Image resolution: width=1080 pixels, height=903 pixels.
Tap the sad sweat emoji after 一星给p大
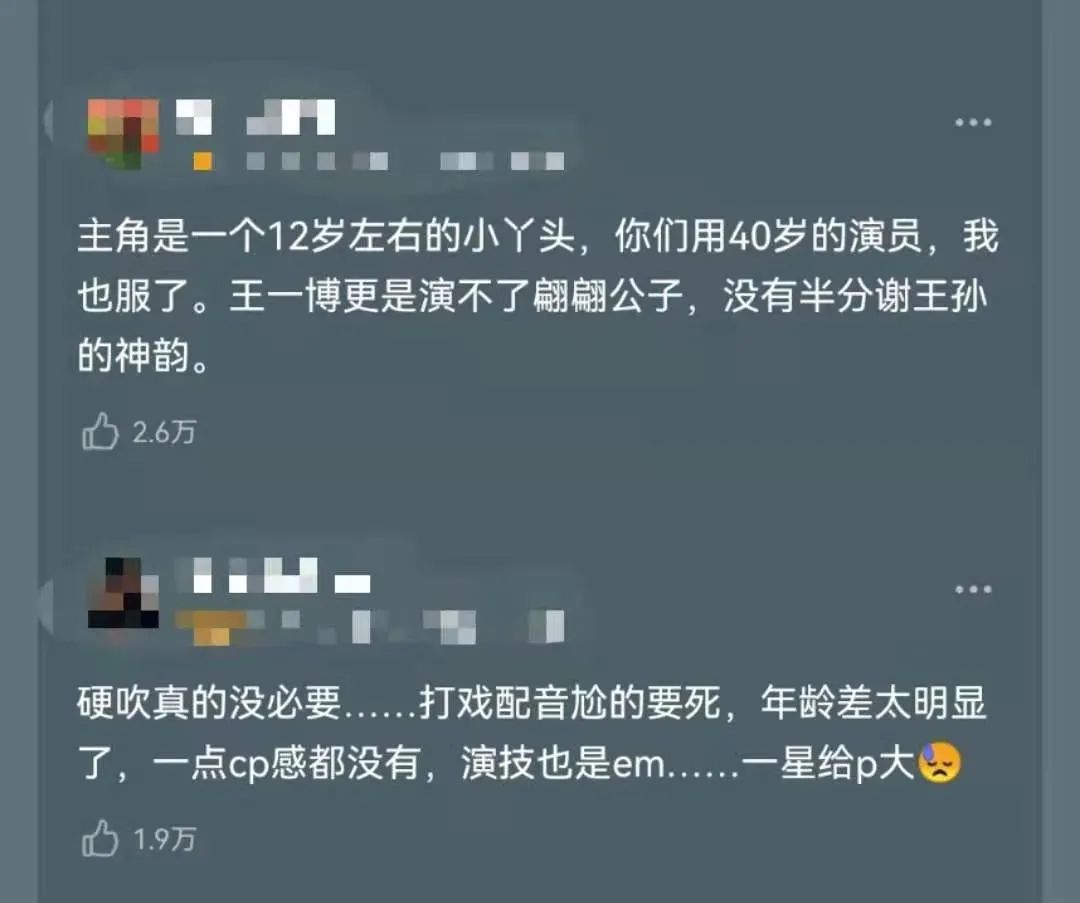tap(939, 762)
